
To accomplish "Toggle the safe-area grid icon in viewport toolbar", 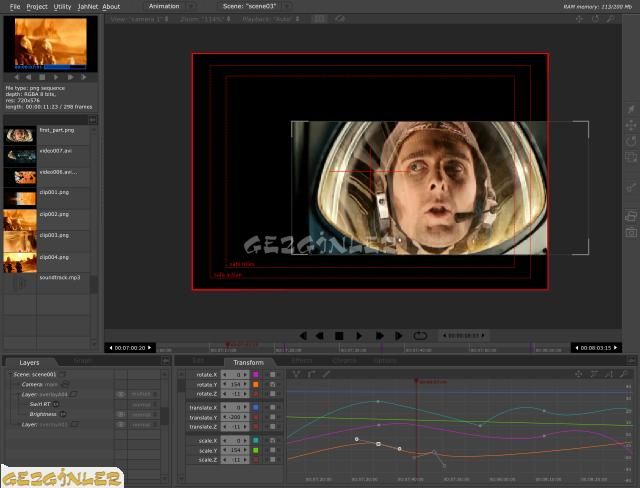I will tap(320, 19).
